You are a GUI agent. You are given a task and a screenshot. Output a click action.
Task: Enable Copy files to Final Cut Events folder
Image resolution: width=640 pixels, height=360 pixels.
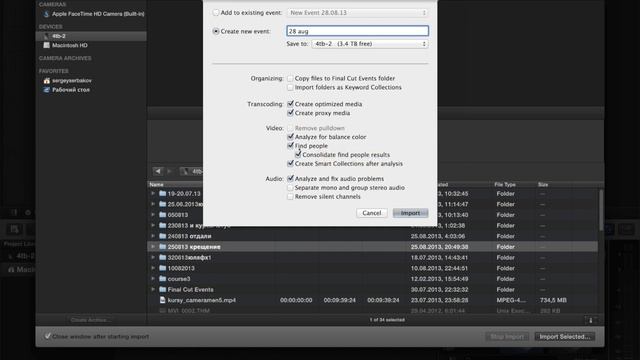click(290, 78)
